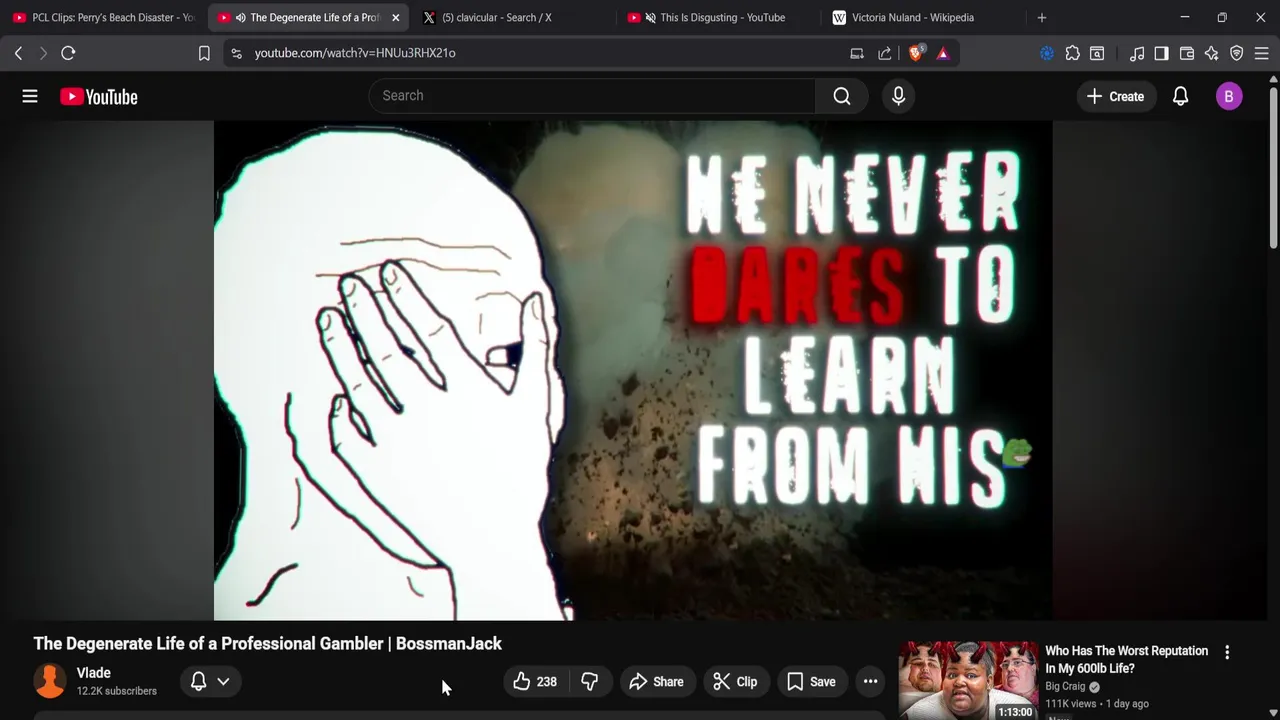Close the Degenerate Life of a Professional Gambler tab
The height and width of the screenshot is (720, 1280).
395,17
